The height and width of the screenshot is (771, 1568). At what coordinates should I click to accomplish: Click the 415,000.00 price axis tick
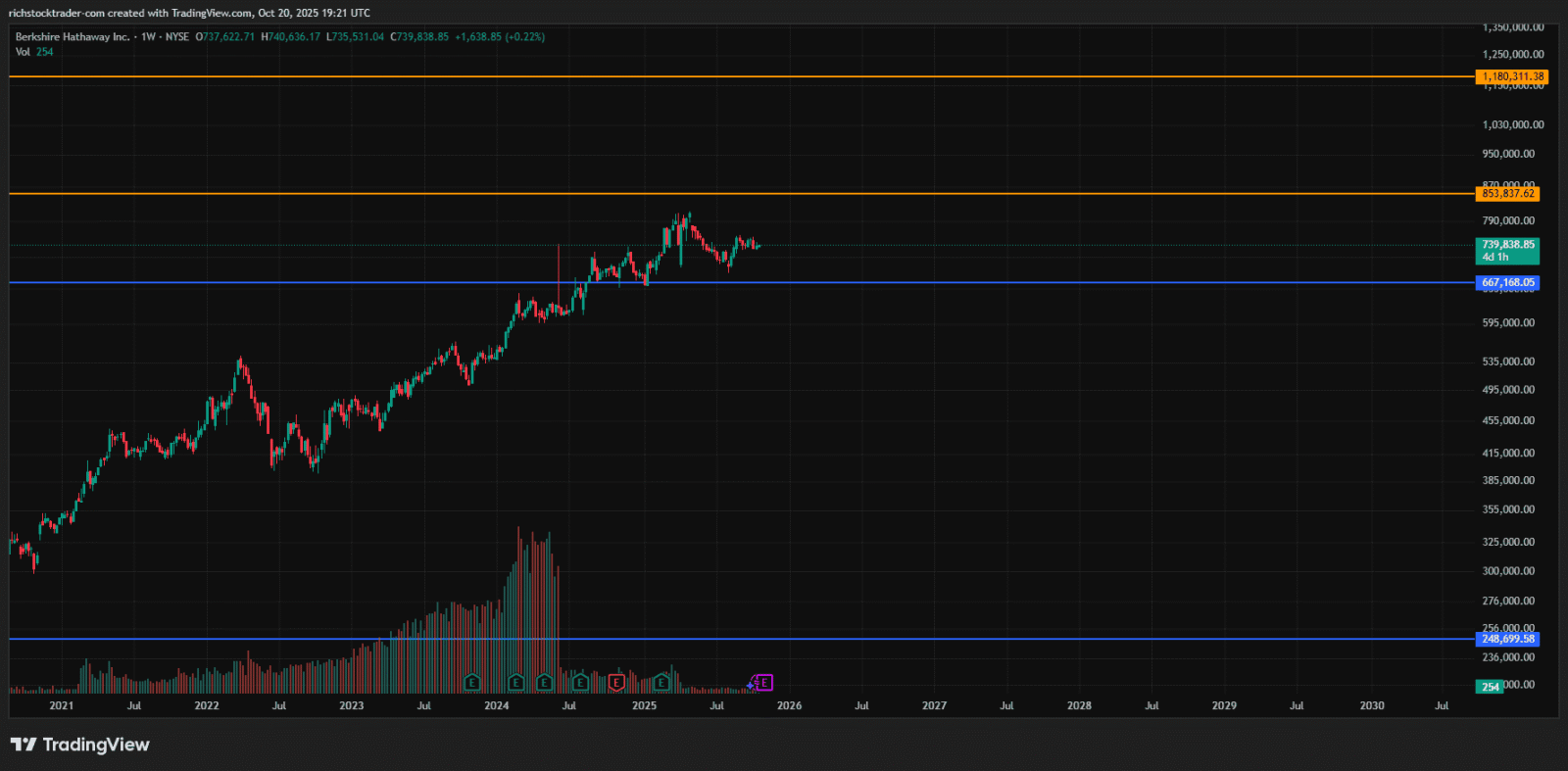(1509, 454)
